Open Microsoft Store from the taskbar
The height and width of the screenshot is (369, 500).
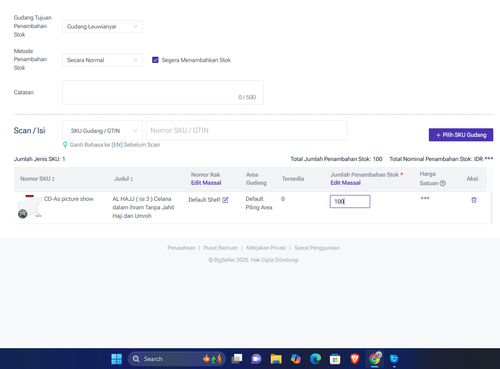click(x=335, y=359)
